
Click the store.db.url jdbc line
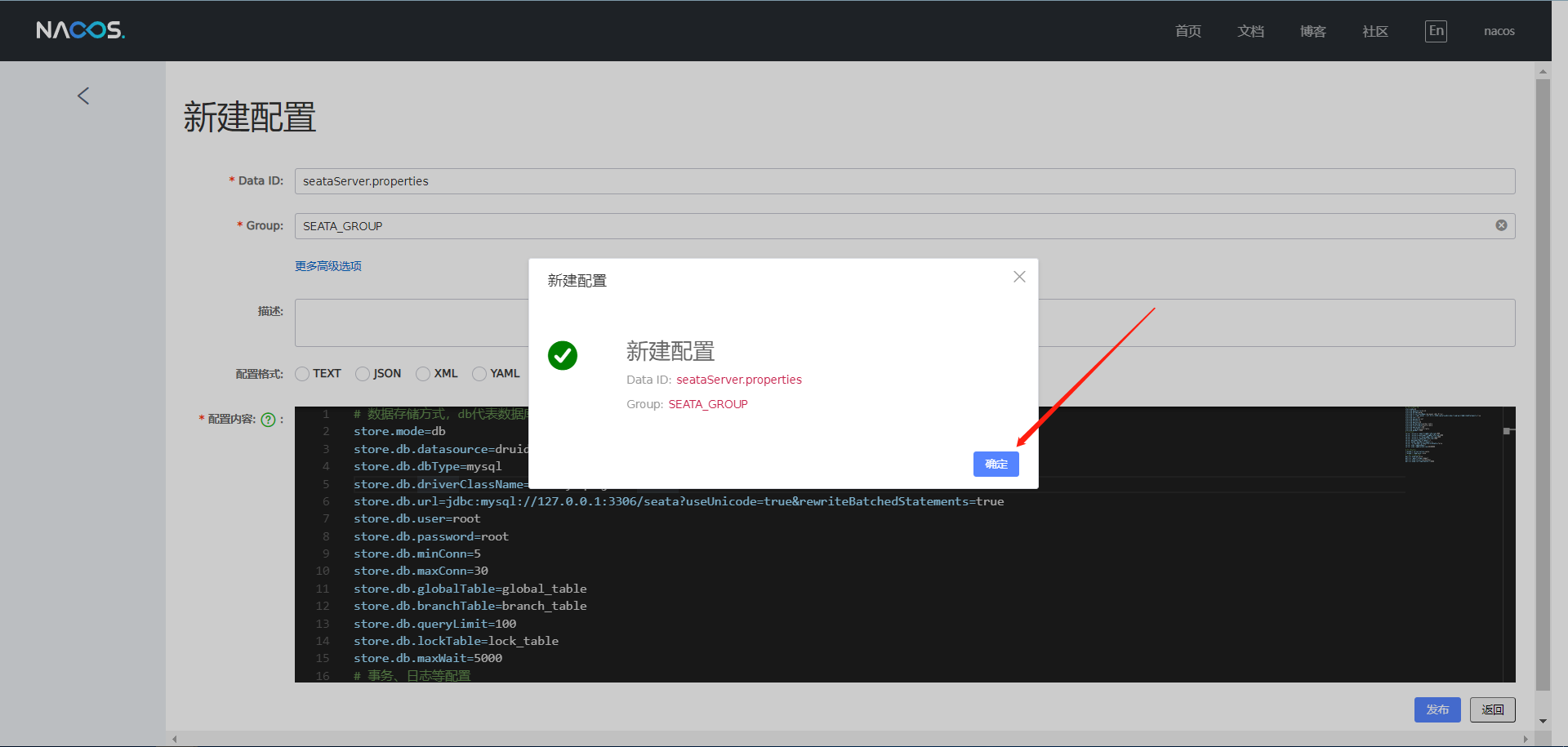(679, 501)
